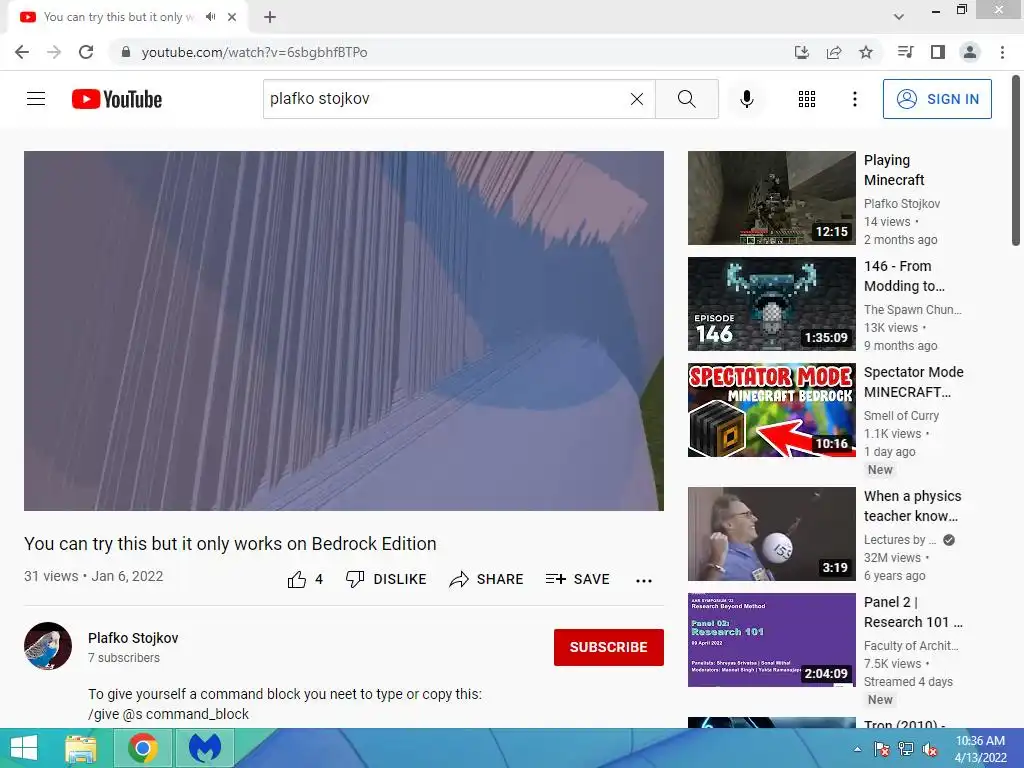1024x768 pixels.
Task: Open the tab search dropdown chevron
Action: click(x=899, y=17)
